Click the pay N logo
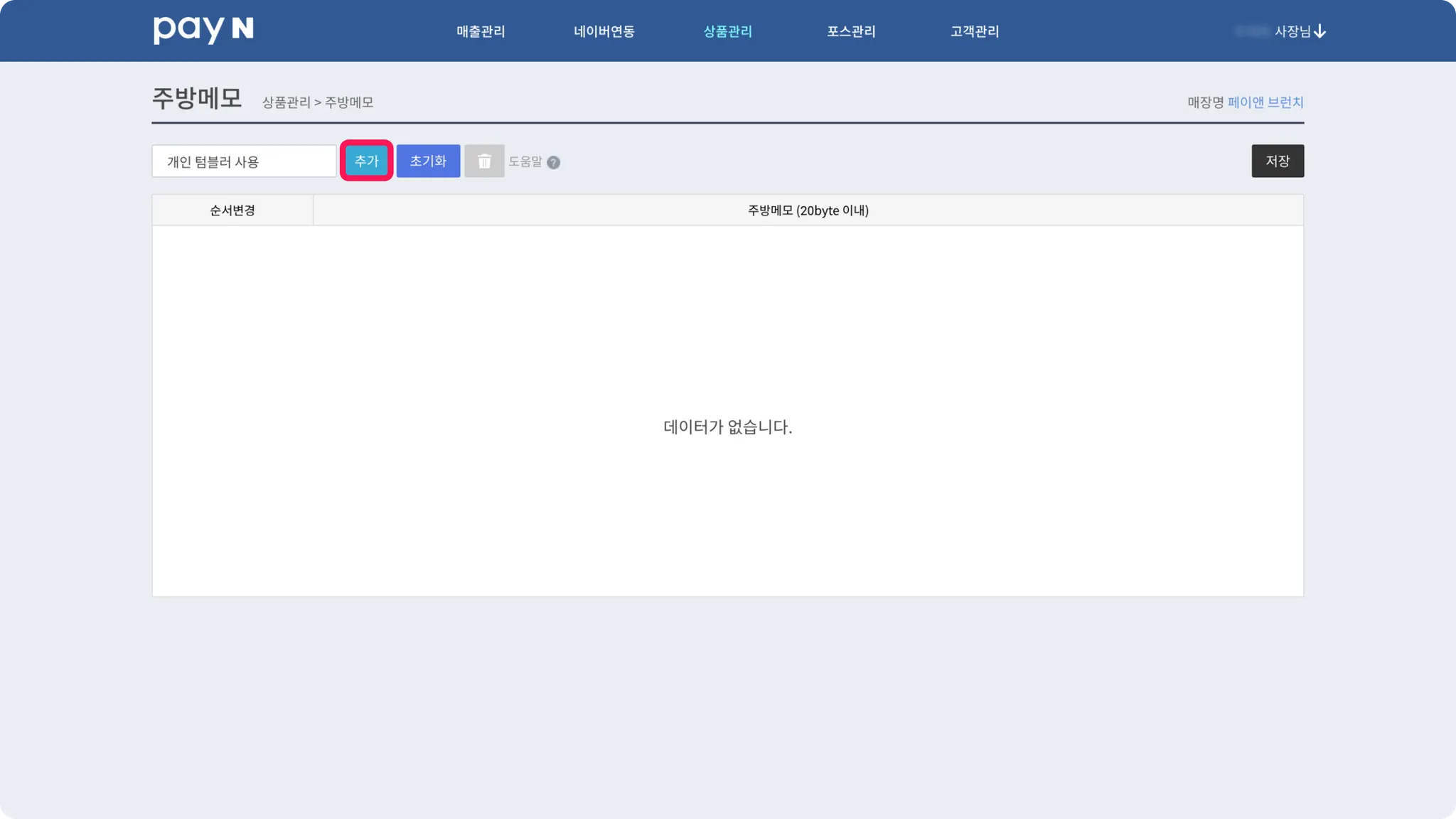1456x819 pixels. point(203,30)
